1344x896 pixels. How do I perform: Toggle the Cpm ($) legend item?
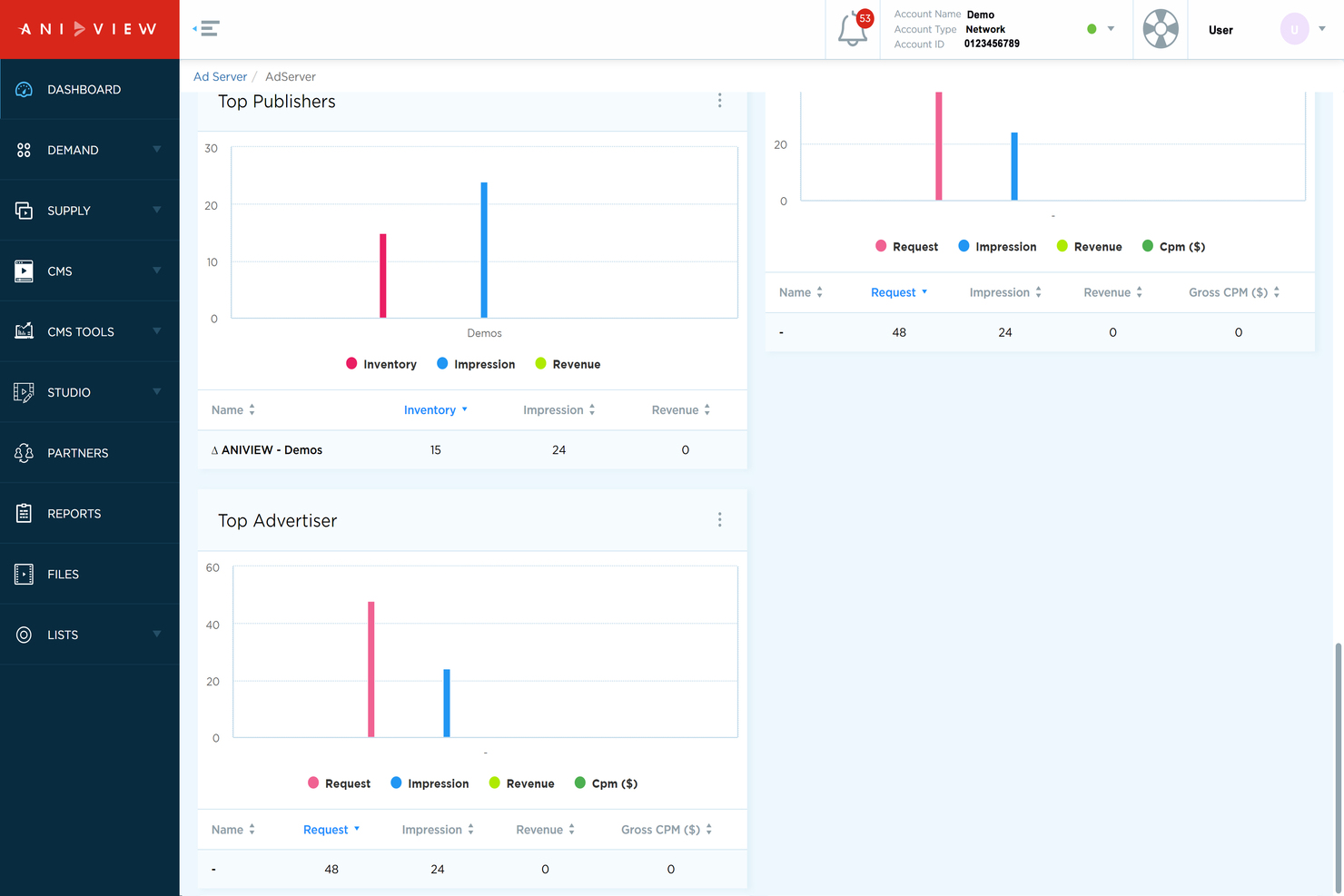605,783
